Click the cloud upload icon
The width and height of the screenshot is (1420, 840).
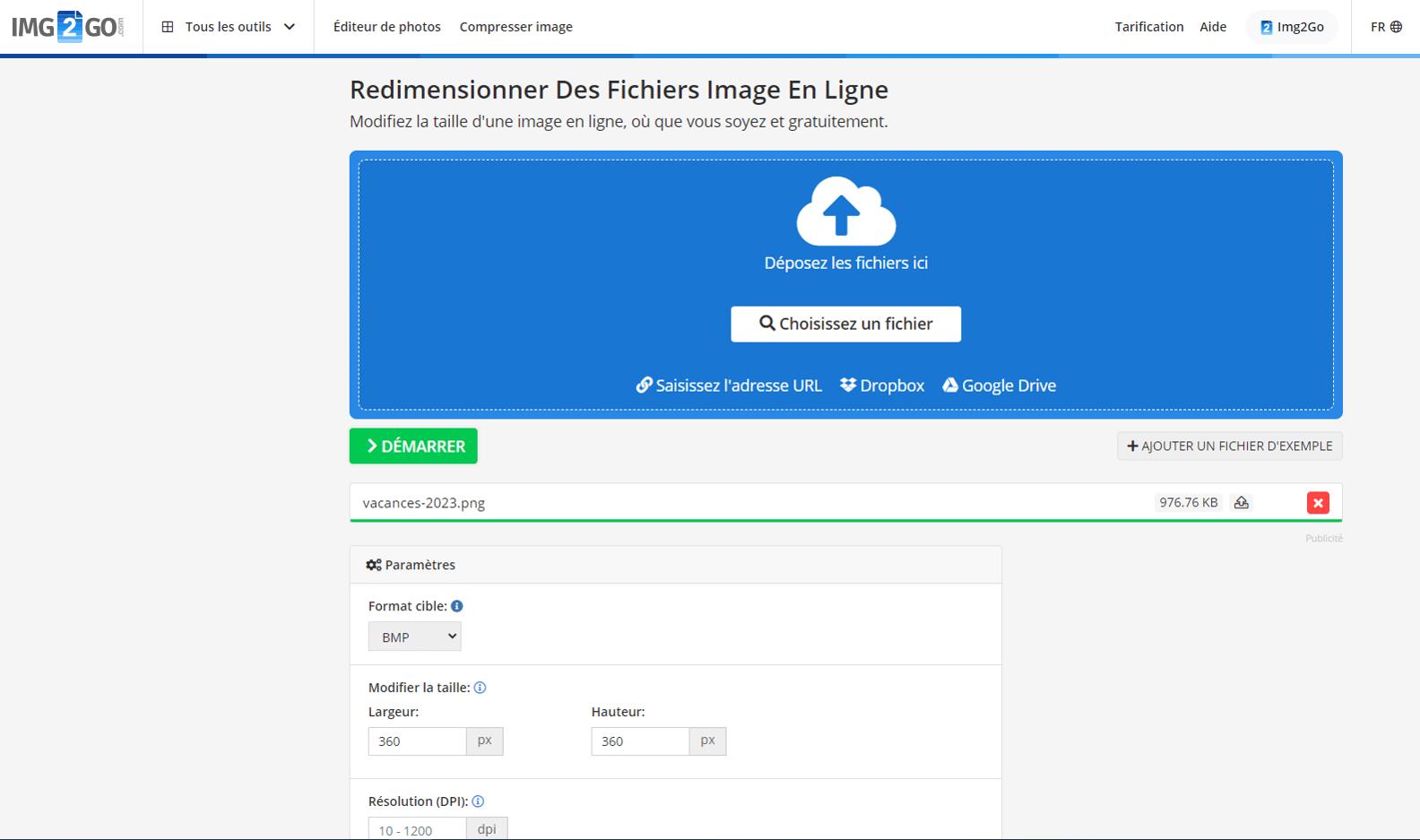tap(846, 211)
